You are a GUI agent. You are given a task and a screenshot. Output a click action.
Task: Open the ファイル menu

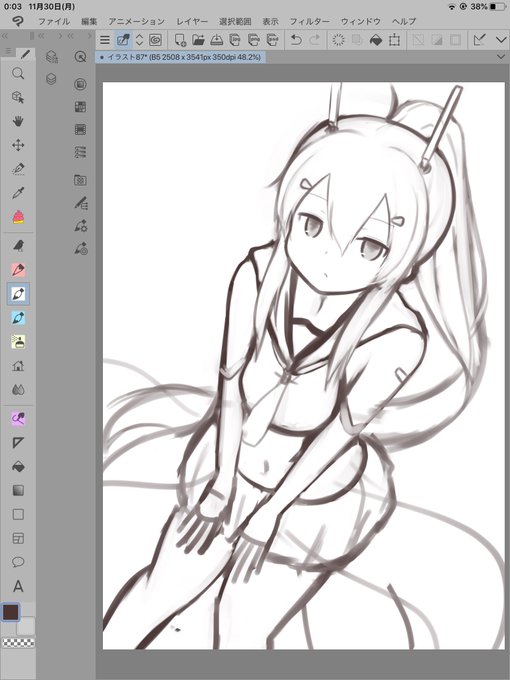pyautogui.click(x=54, y=21)
